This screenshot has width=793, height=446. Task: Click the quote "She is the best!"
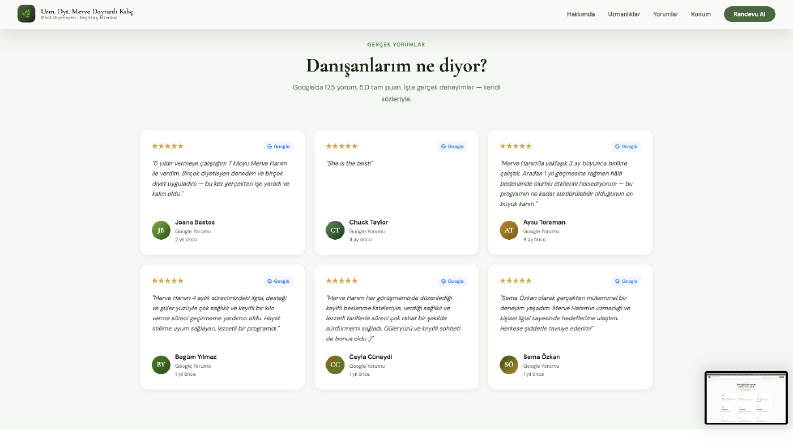click(349, 163)
